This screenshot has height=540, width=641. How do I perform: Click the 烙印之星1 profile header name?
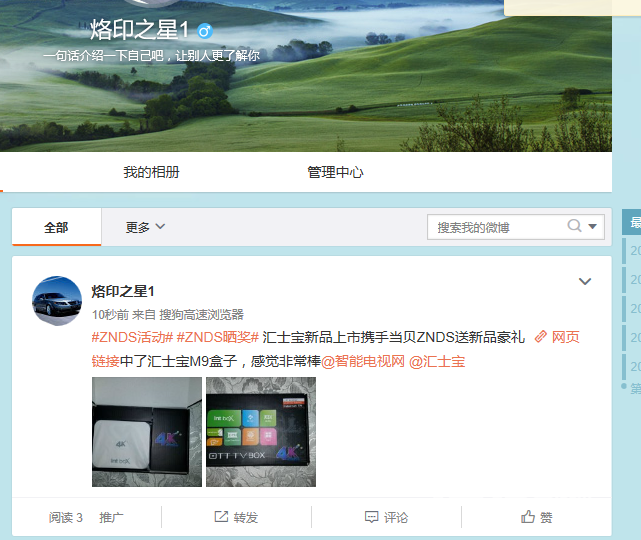coord(139,30)
